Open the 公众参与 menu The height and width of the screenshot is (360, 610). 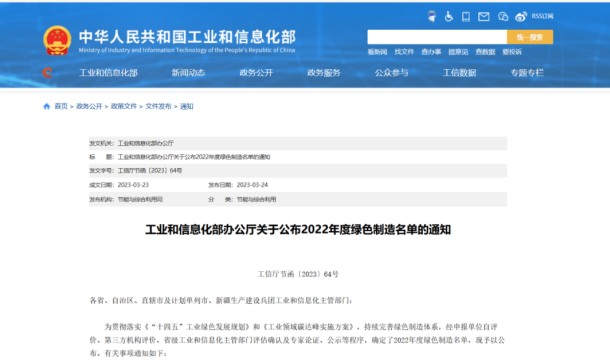click(391, 73)
